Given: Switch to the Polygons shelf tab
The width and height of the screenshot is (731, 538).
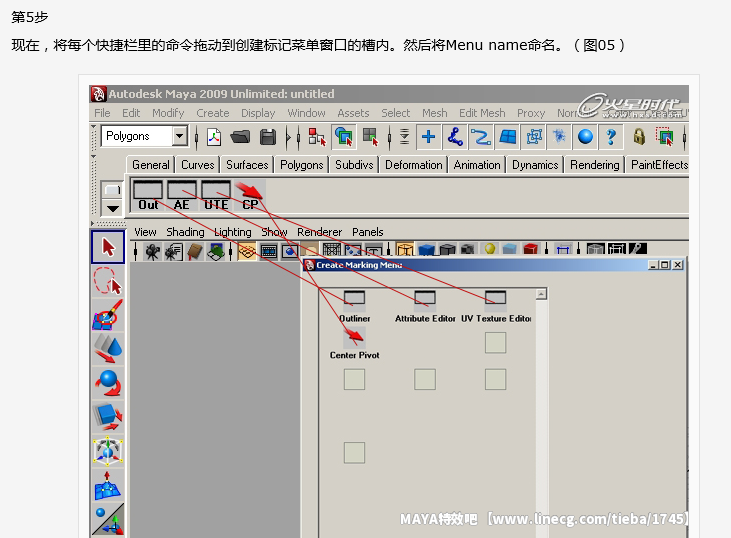Looking at the screenshot, I should (x=302, y=165).
